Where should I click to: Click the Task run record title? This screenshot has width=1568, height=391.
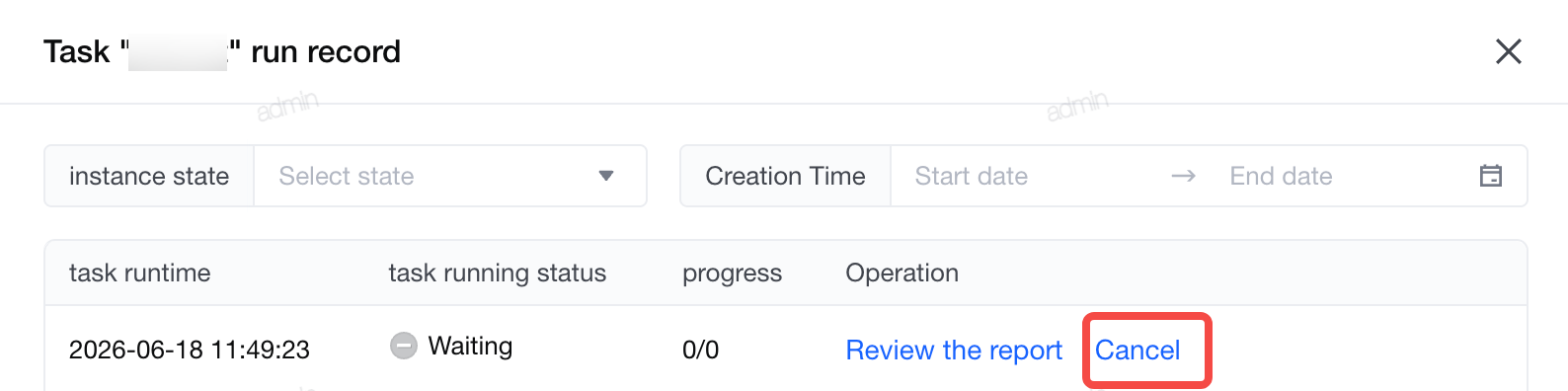[222, 51]
